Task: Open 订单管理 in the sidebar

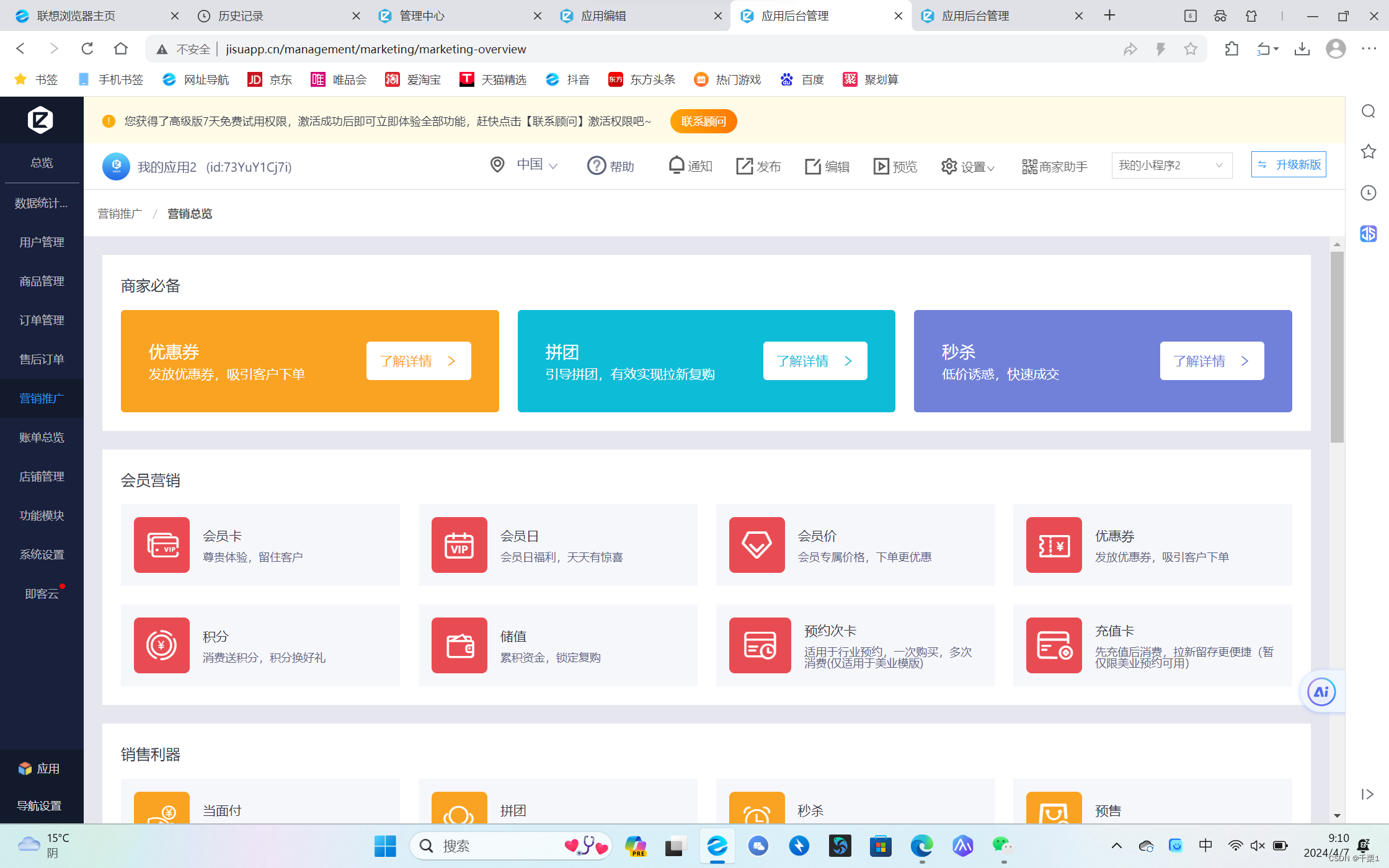Action: [x=42, y=320]
